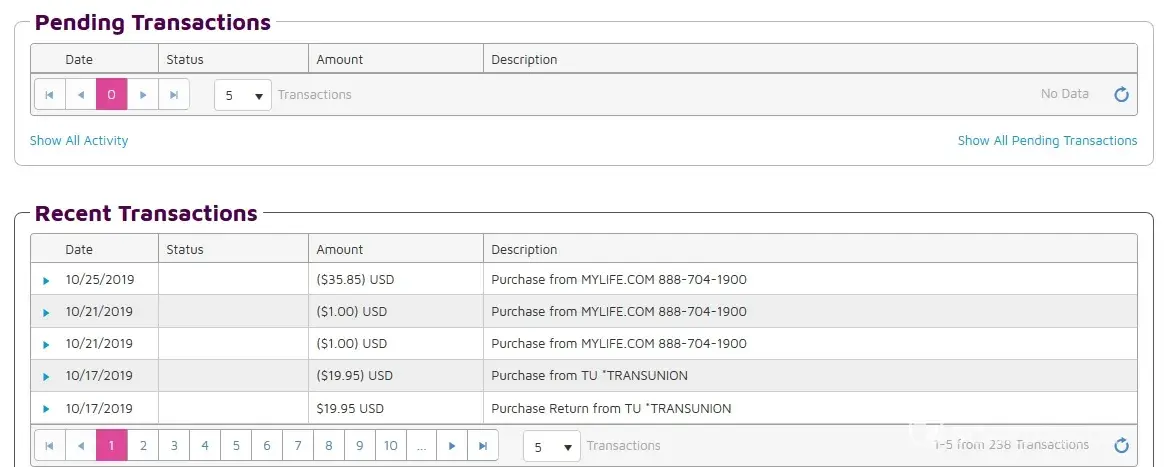Expand the ($19.95) TRANSUNION purchase row
Image resolution: width=1170 pixels, height=467 pixels.
[x=46, y=377]
